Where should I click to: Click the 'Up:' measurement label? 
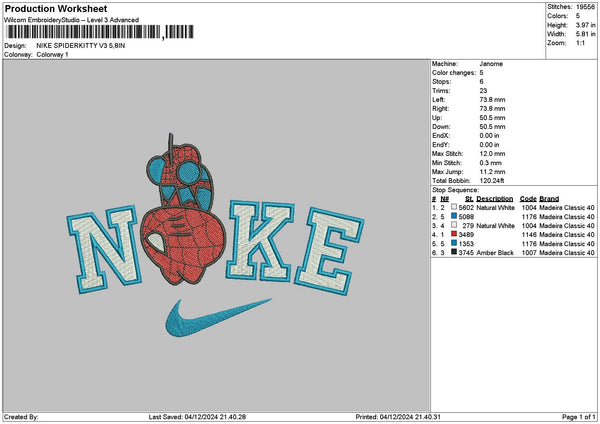[437, 118]
